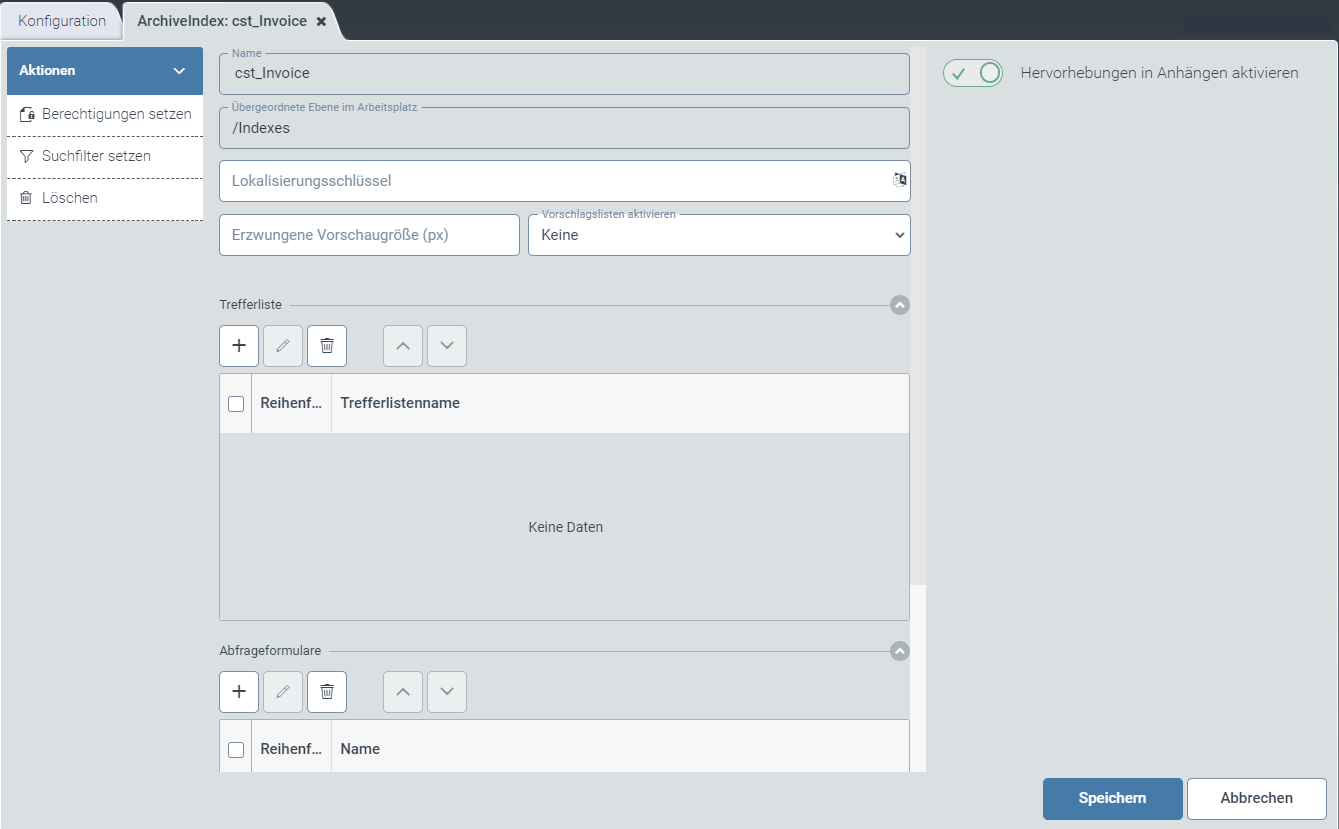Click the trash icon in Trefferliste toolbar
This screenshot has width=1339, height=829.
327,346
